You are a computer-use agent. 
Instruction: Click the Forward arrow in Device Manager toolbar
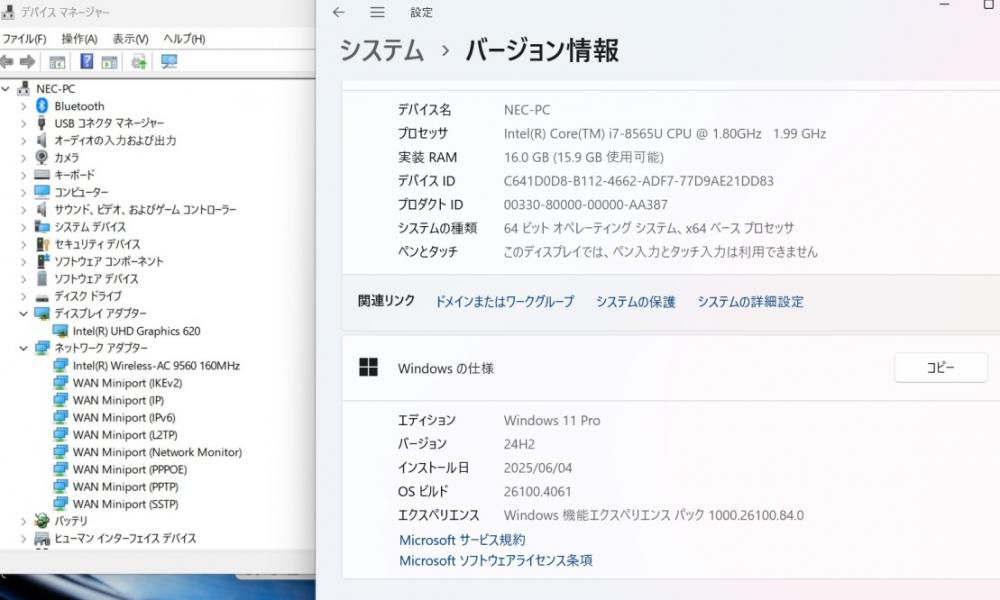click(27, 62)
